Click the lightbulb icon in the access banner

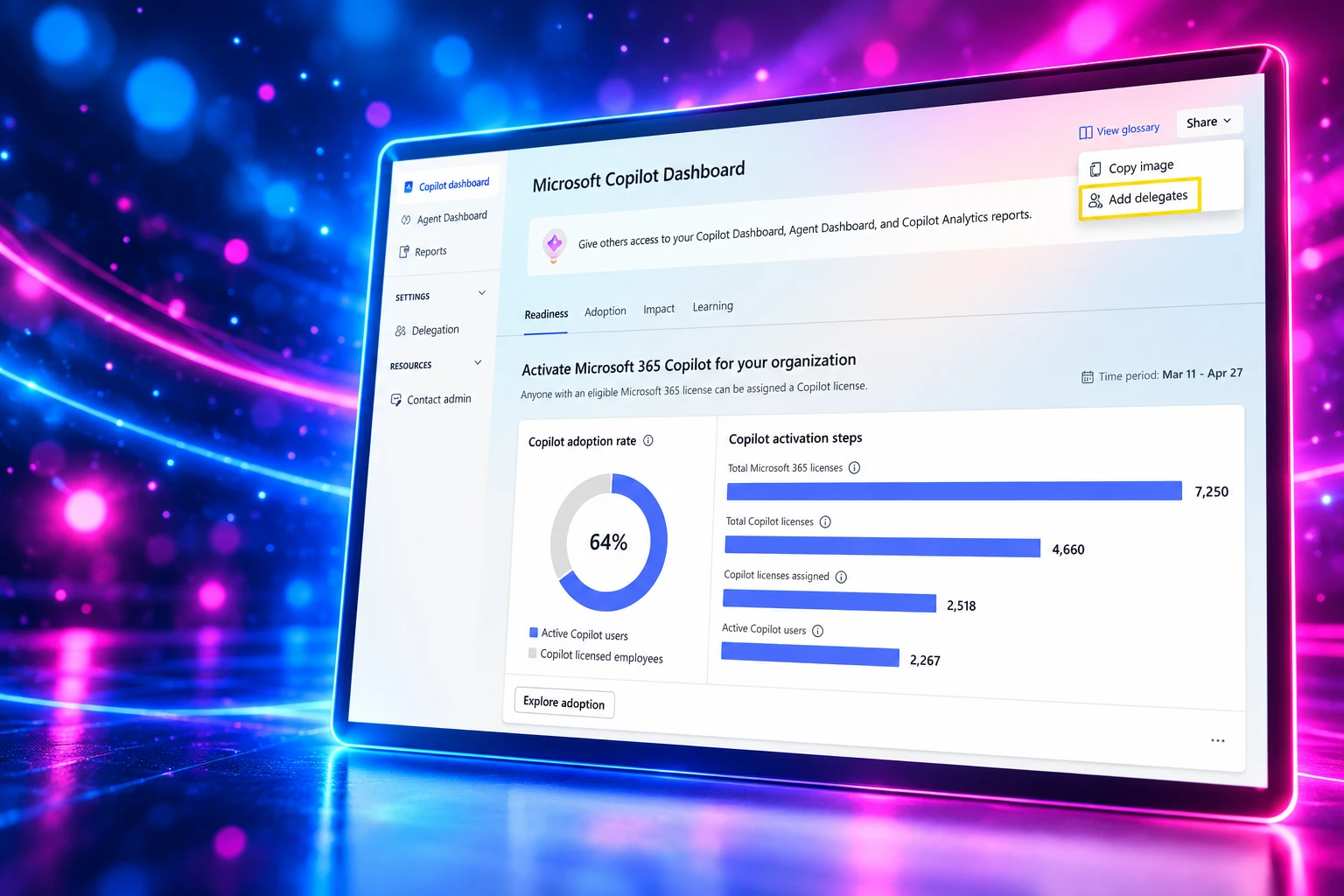tap(554, 245)
